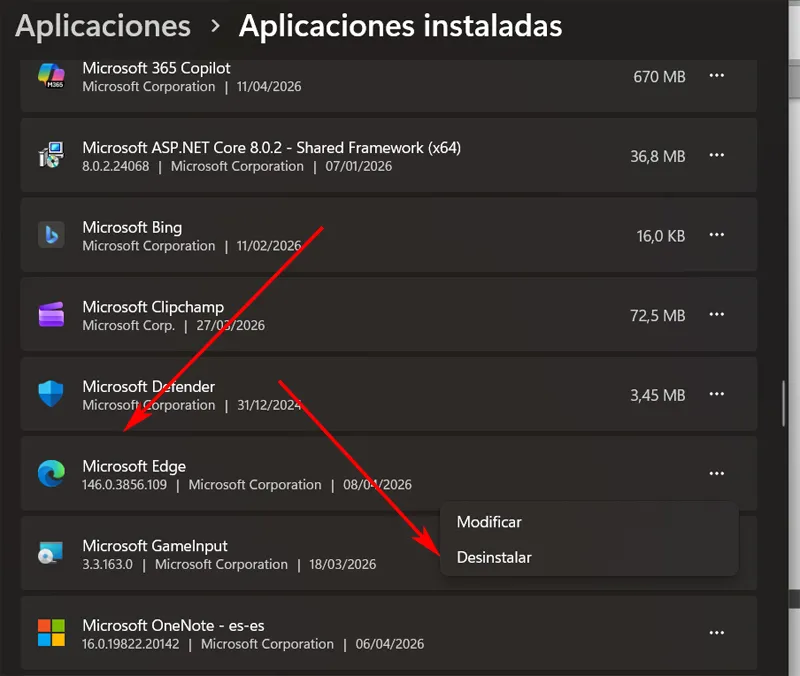Click the Microsoft Bing logo icon
800x676 pixels.
[x=51, y=235]
